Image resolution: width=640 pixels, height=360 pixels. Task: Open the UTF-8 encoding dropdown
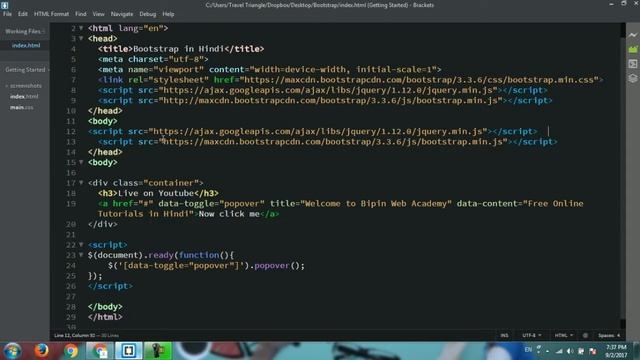532,336
